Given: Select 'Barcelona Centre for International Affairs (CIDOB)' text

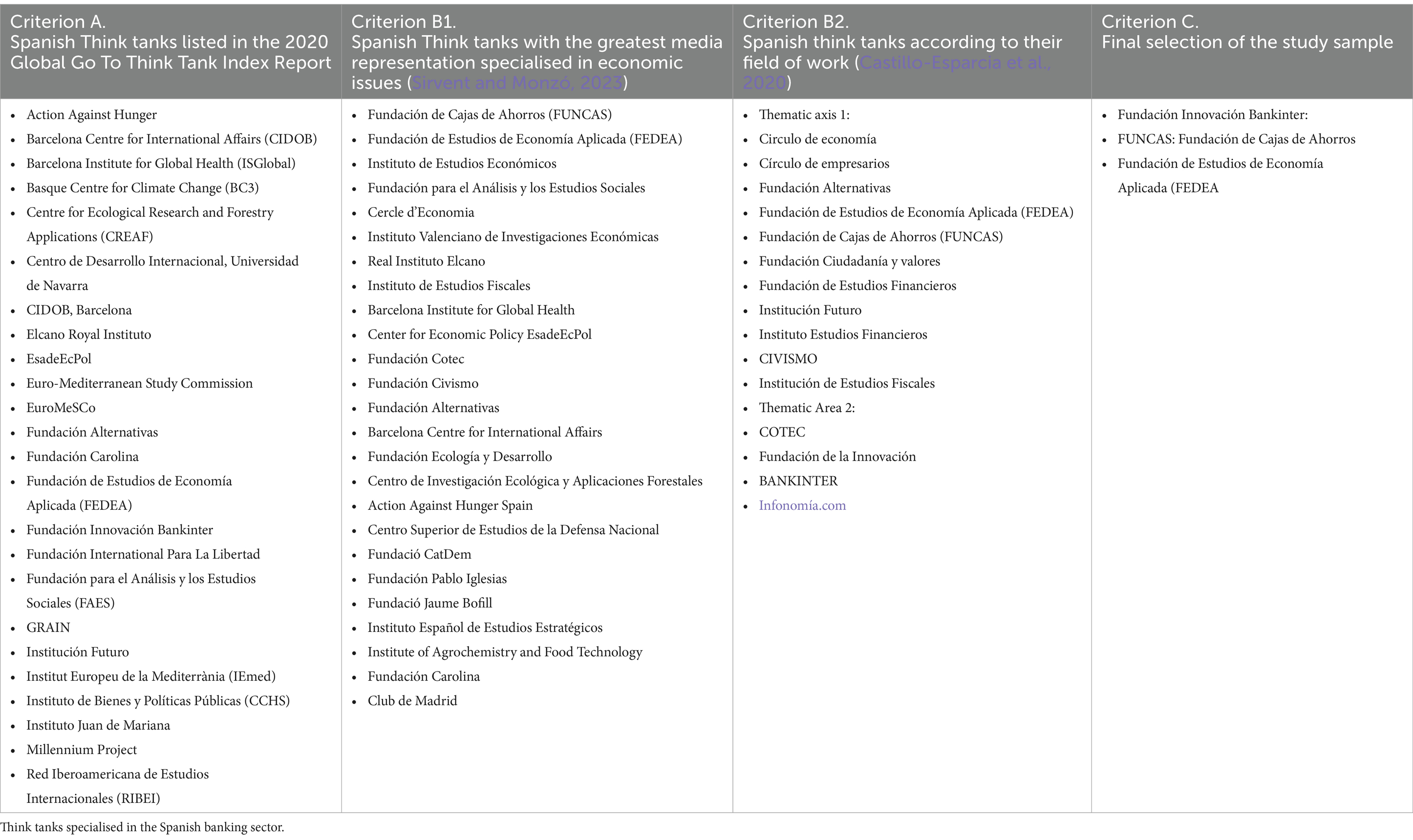Looking at the screenshot, I should click(x=171, y=139).
